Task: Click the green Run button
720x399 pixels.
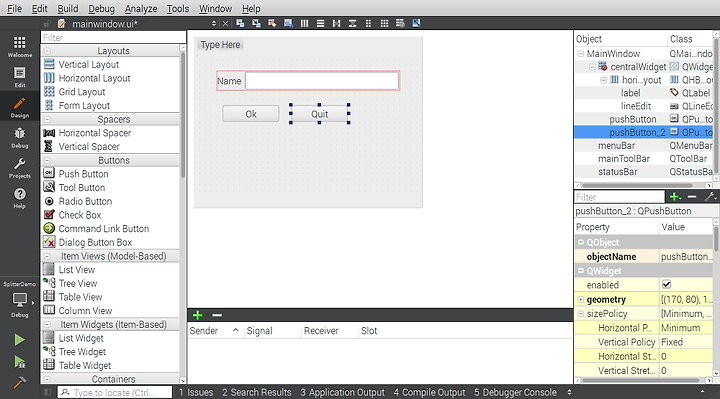Action: coord(19,340)
